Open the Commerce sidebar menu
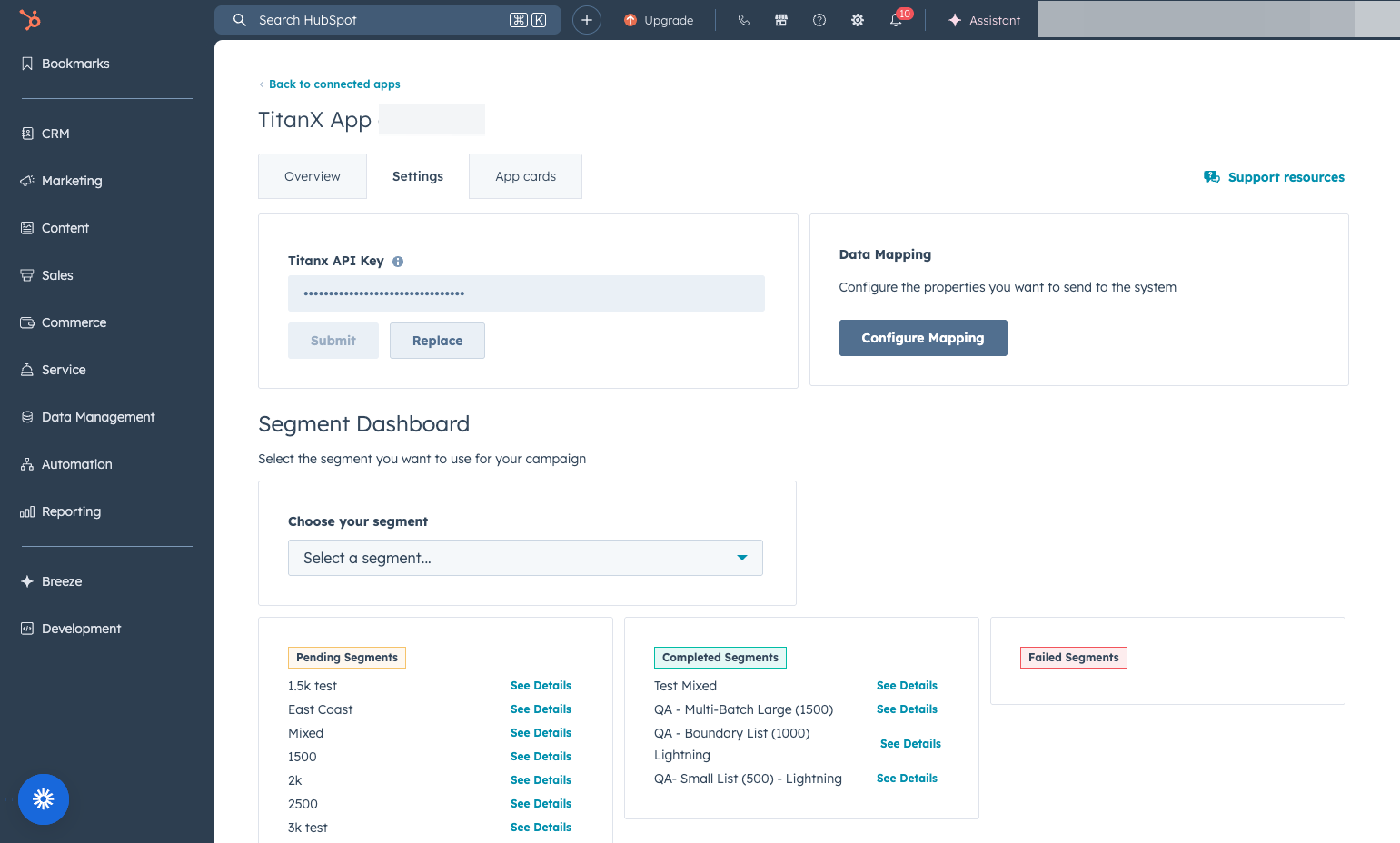This screenshot has width=1400, height=843. (64, 322)
